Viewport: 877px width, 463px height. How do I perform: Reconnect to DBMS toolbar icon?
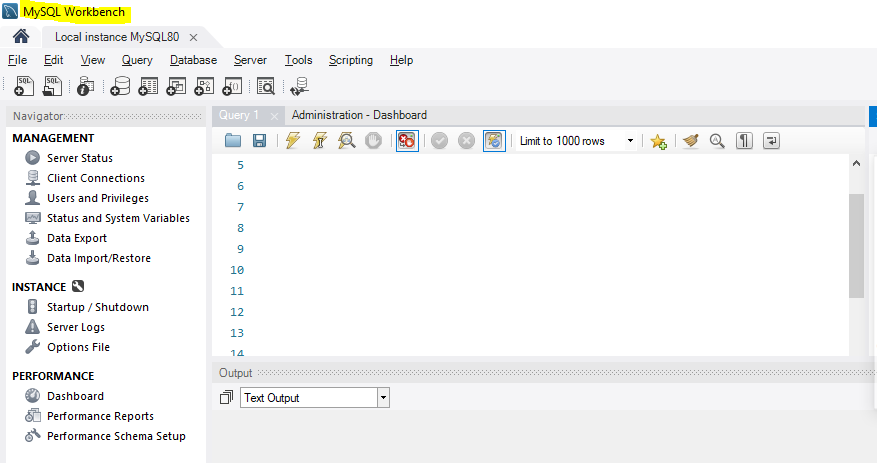point(300,86)
